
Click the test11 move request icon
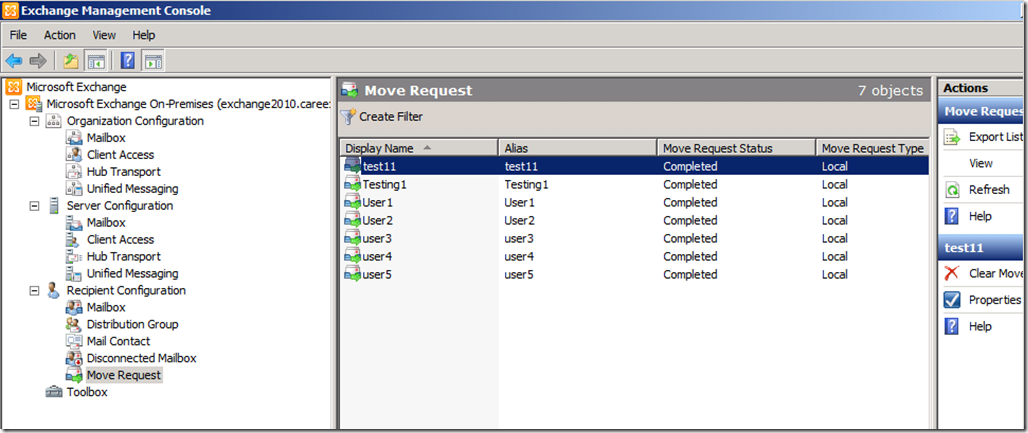[353, 166]
